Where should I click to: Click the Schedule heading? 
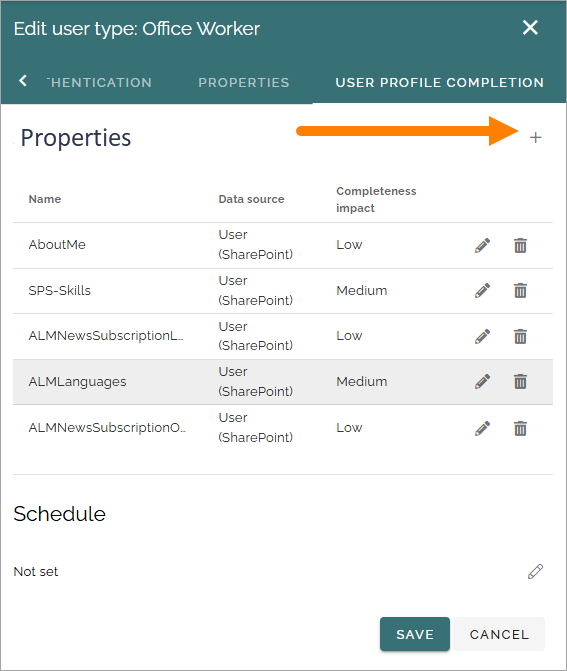tap(59, 514)
